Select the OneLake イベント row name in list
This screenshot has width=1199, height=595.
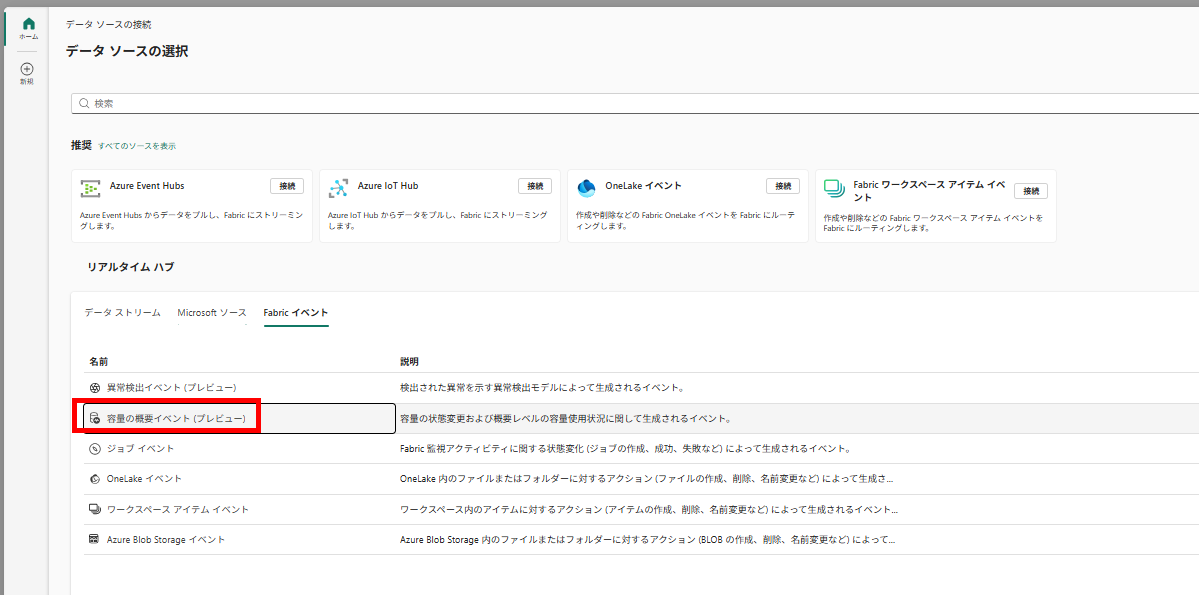tap(145, 479)
